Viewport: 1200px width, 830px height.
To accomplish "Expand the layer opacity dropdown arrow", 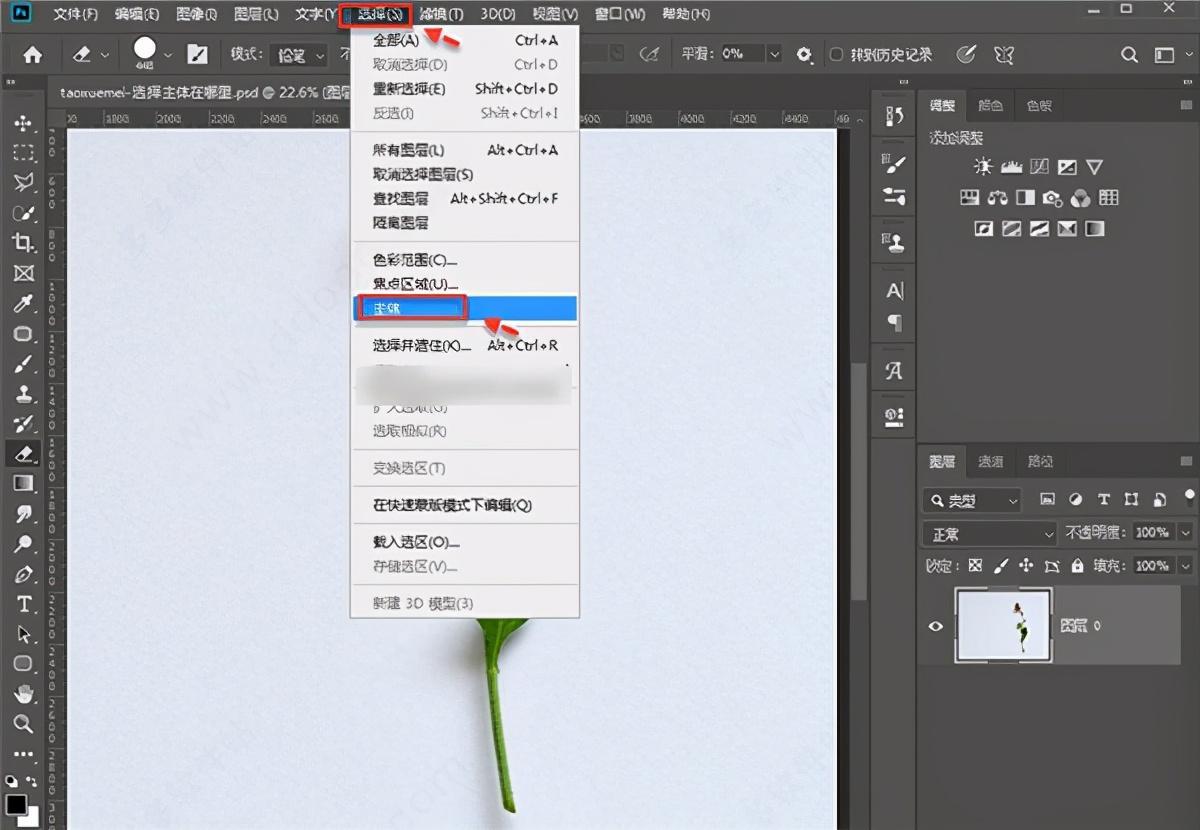I will [x=1185, y=533].
